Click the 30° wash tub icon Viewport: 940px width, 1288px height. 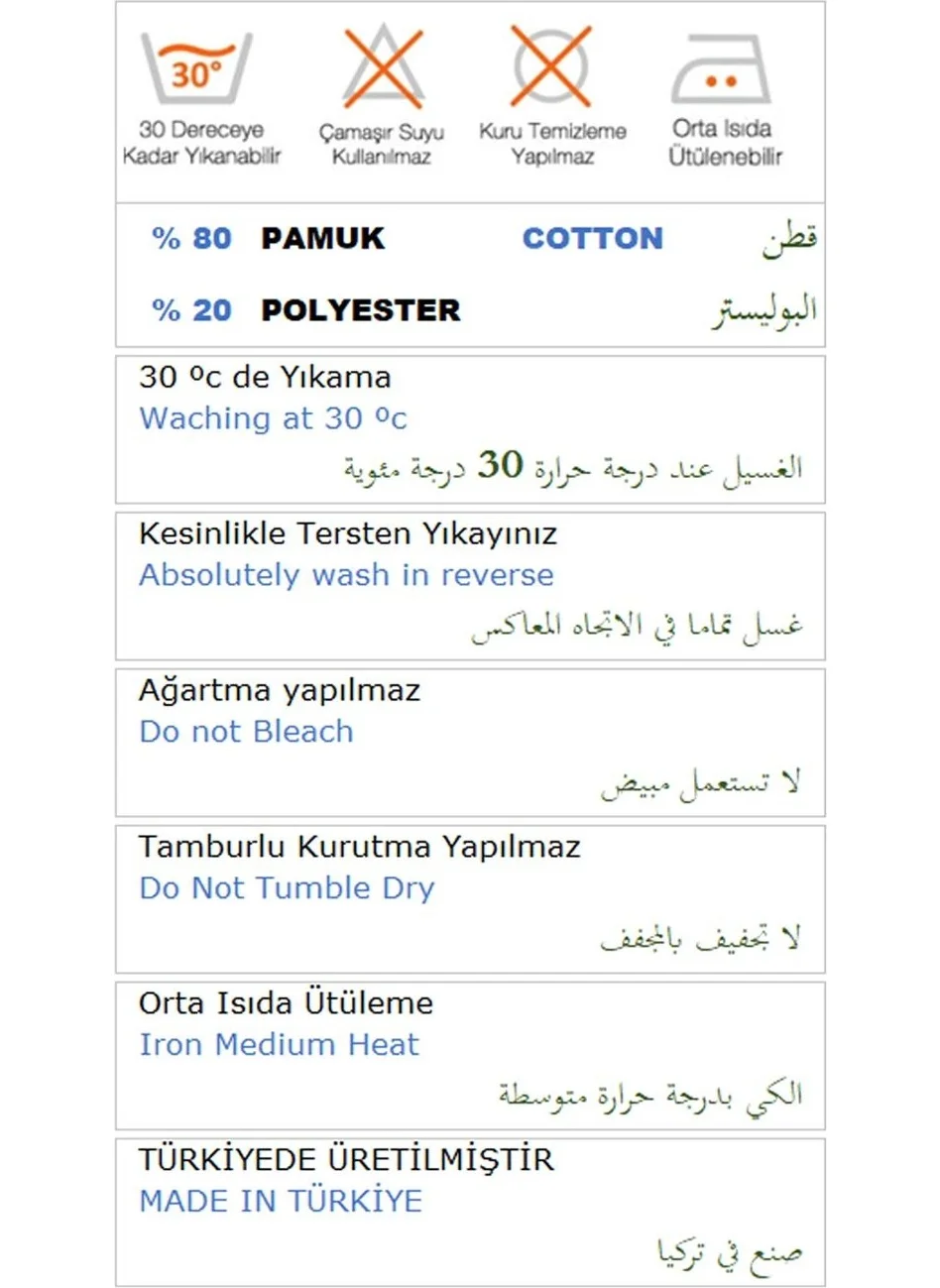tap(196, 67)
